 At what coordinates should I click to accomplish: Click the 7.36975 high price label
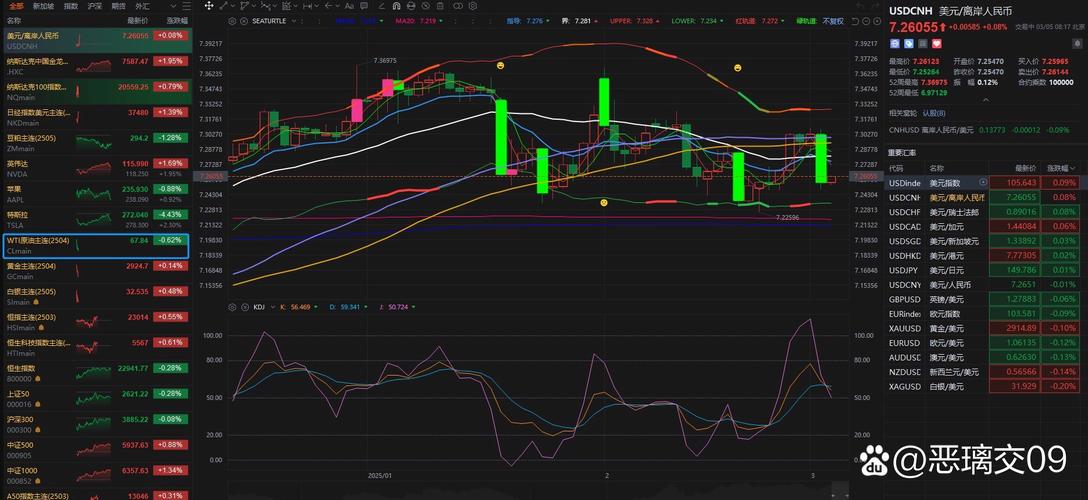click(384, 60)
